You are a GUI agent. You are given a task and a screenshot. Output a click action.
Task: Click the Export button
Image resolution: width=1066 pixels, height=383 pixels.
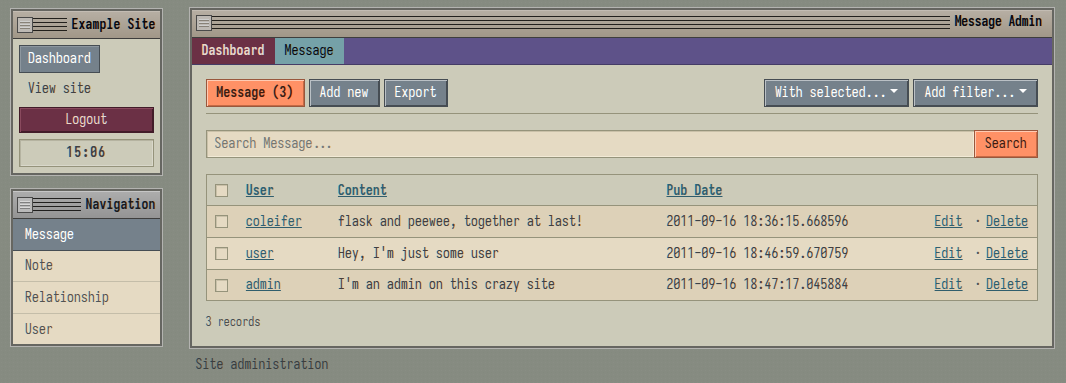[415, 93]
